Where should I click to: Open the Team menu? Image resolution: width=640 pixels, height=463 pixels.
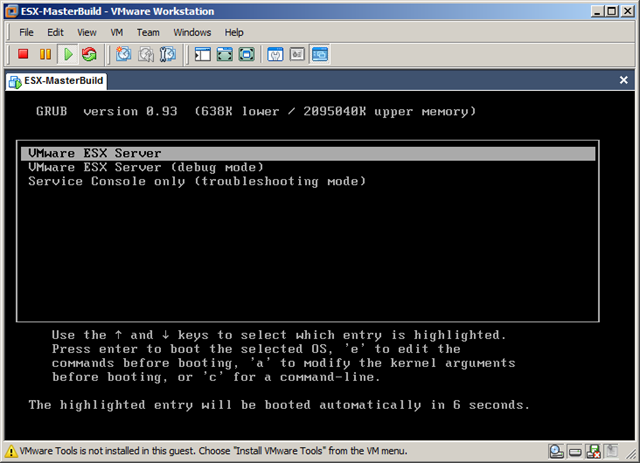148,32
